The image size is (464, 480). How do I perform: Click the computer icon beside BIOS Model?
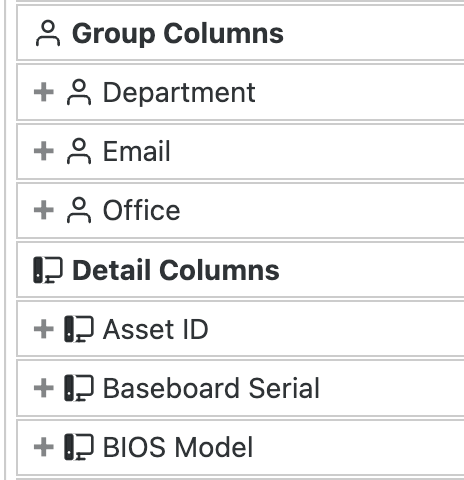click(79, 447)
